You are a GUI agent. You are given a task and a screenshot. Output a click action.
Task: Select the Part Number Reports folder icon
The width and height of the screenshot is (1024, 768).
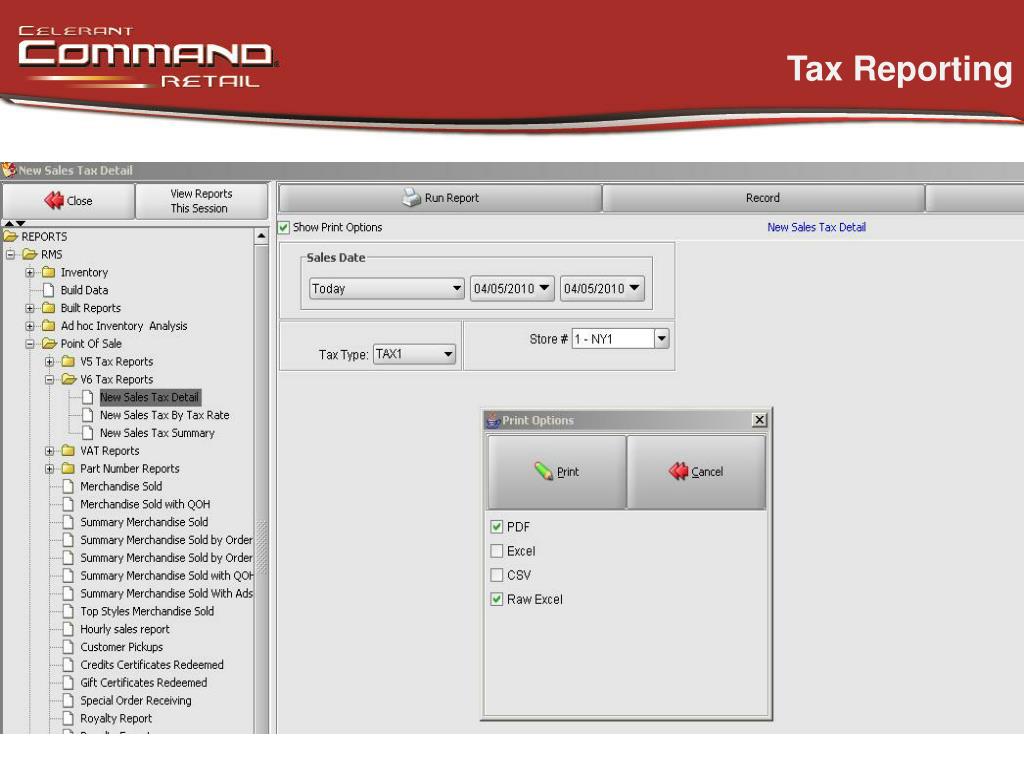pos(69,468)
